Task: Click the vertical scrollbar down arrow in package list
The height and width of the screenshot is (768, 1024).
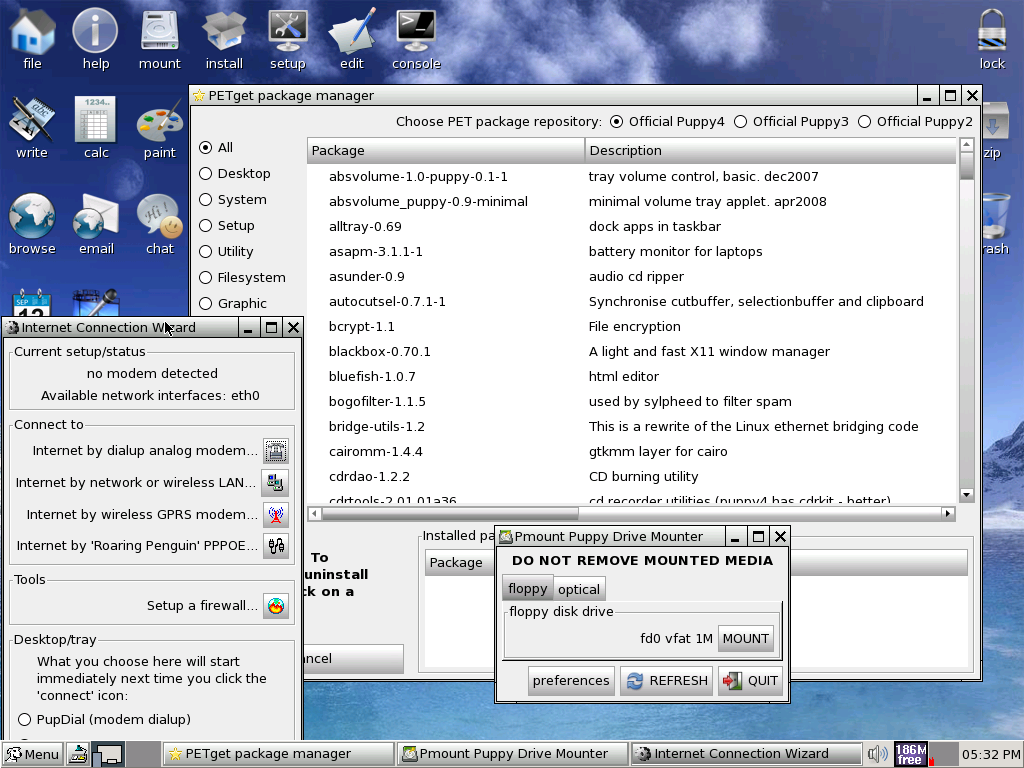Action: click(x=967, y=495)
